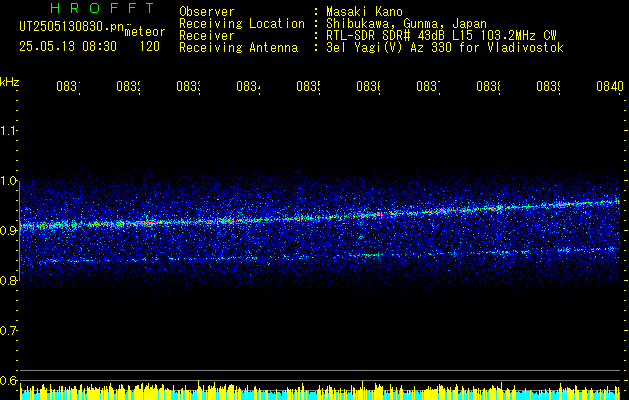Click the Observer label

click(x=207, y=12)
